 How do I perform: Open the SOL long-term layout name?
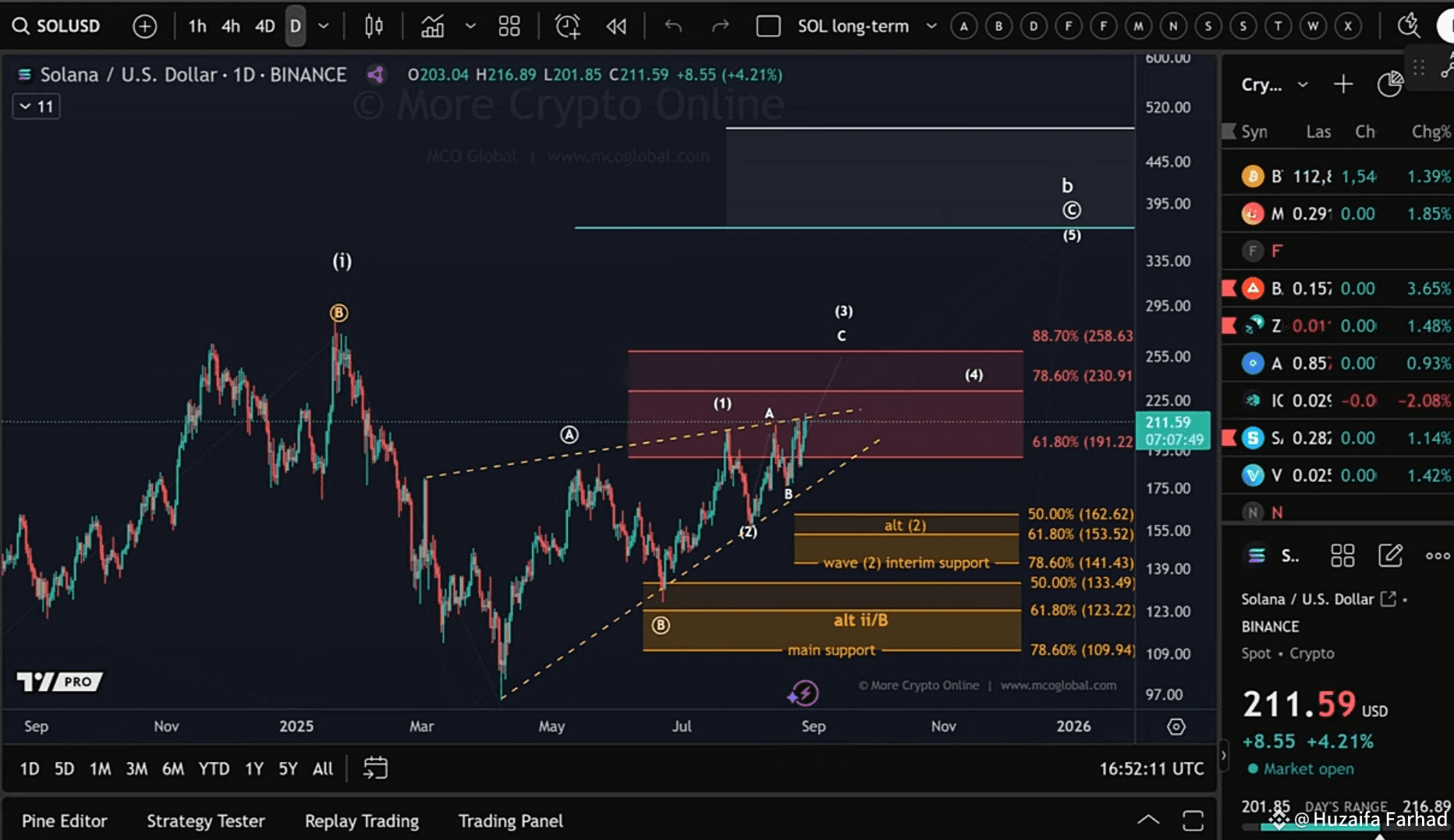(853, 27)
